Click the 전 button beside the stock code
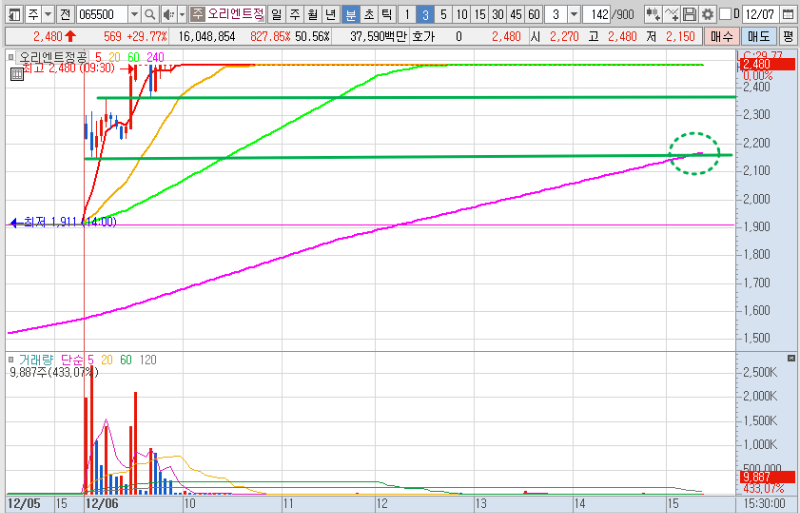The width and height of the screenshot is (800, 513). [65, 14]
